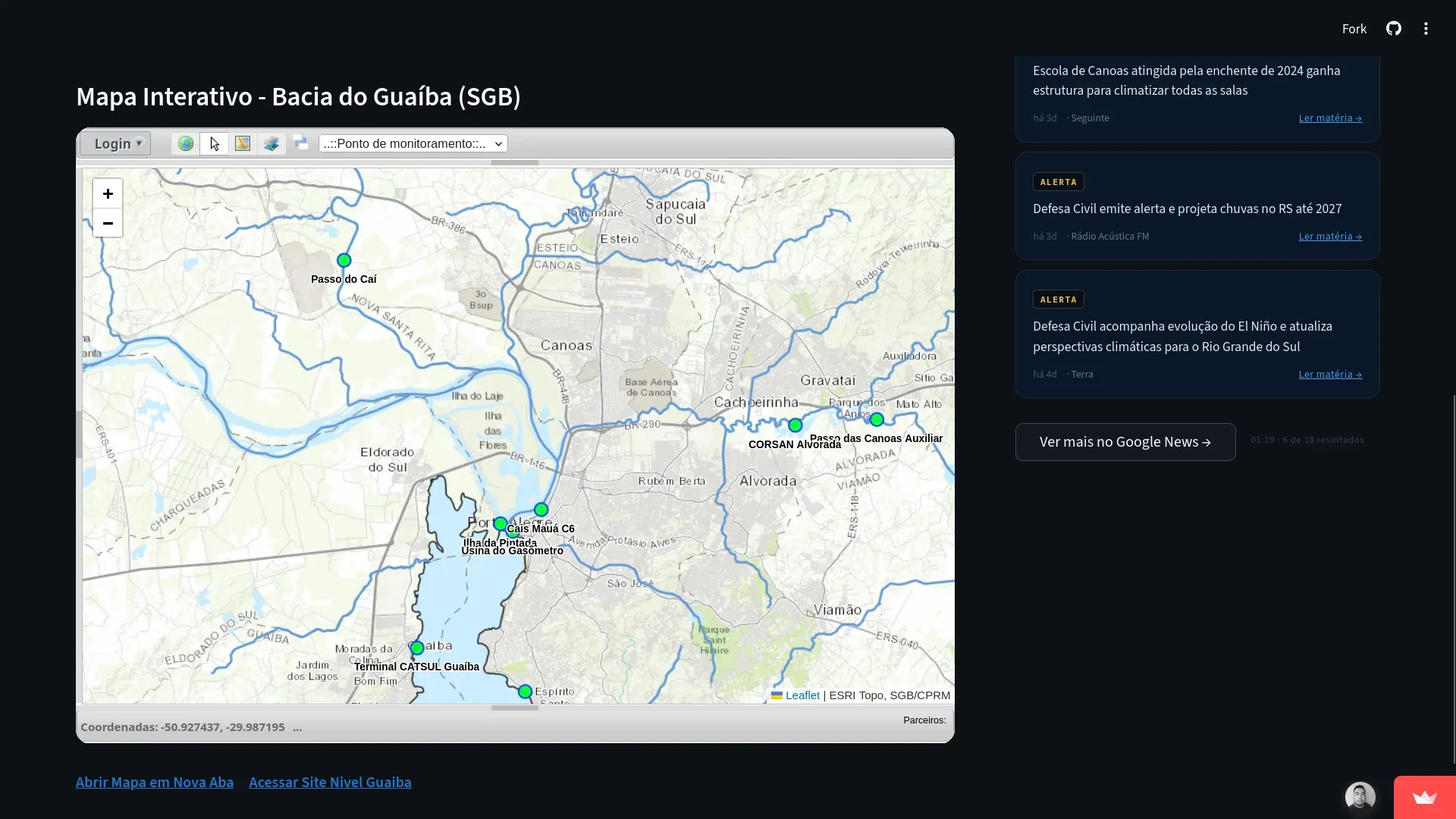Click the Streamlit crown badge
Image resolution: width=1456 pixels, height=819 pixels.
1425,797
